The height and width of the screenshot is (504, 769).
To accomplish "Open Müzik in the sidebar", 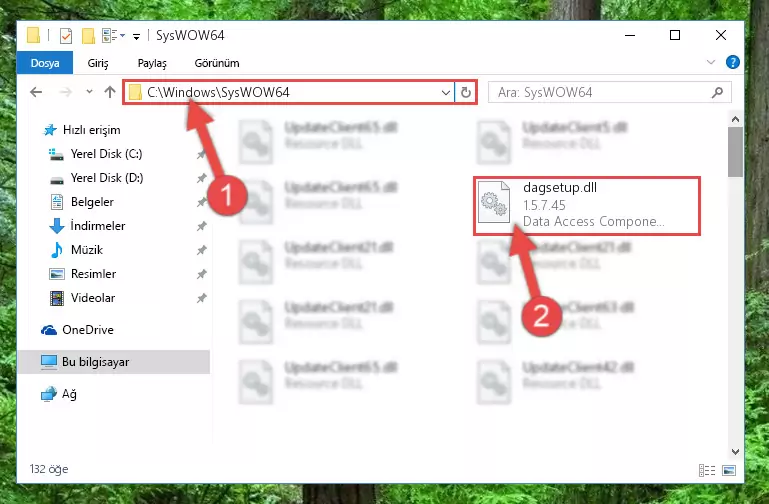I will pos(87,250).
